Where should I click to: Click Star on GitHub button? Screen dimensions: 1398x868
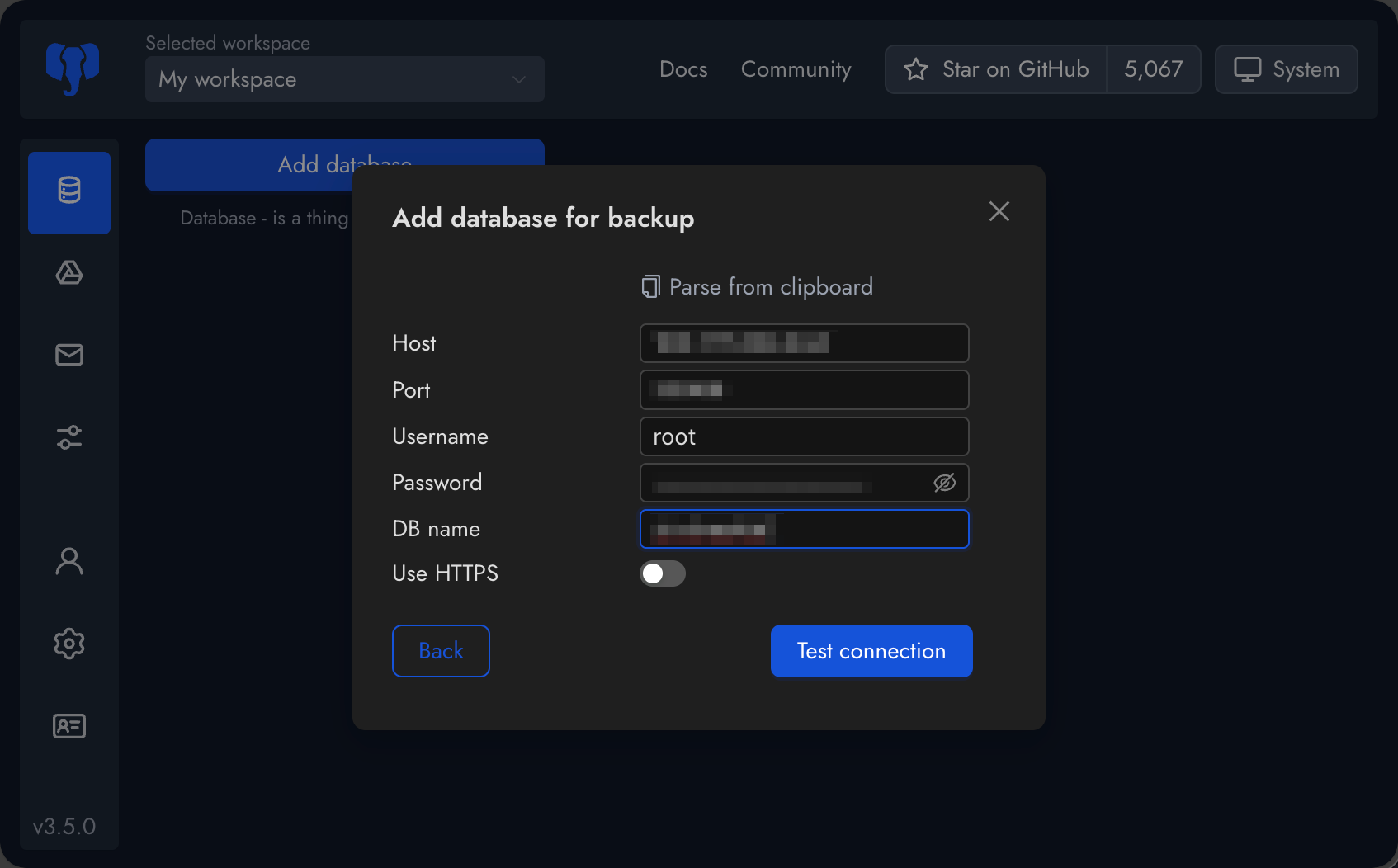click(996, 69)
